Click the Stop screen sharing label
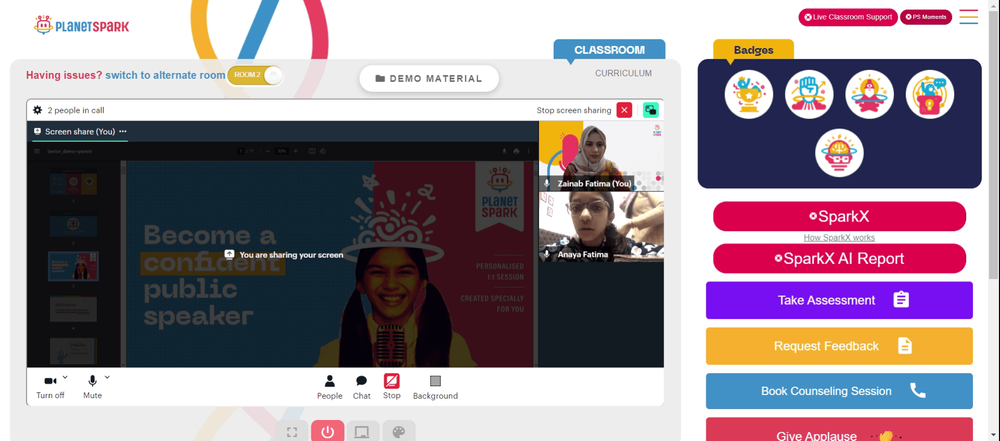 pos(574,110)
